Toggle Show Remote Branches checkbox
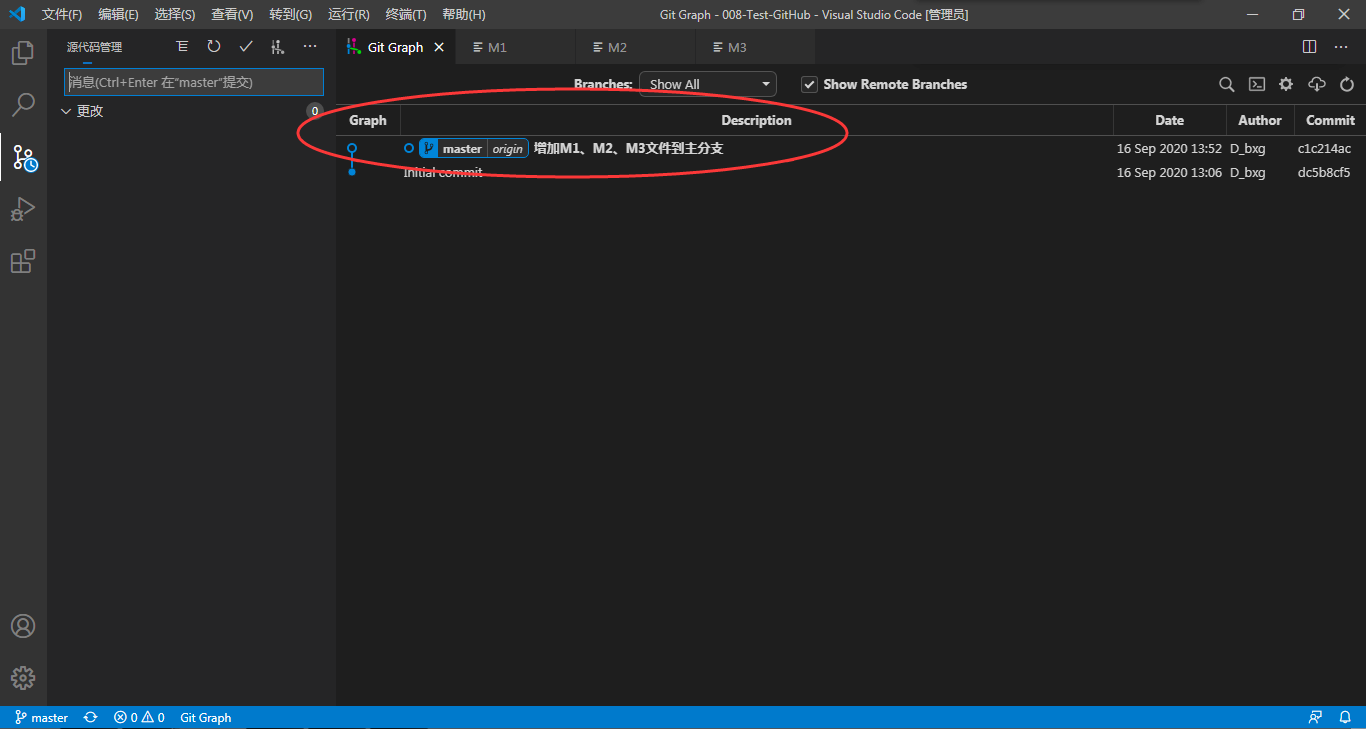1366x729 pixels. tap(810, 85)
